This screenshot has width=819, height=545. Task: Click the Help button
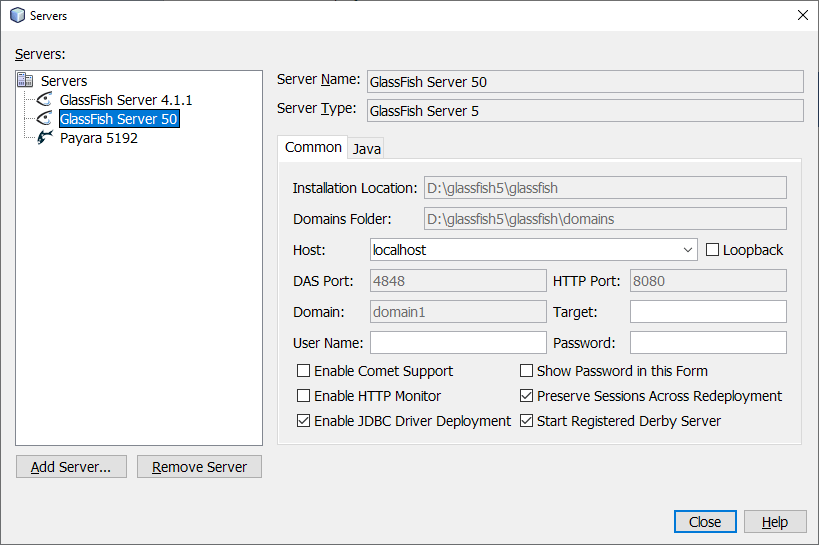(x=775, y=521)
